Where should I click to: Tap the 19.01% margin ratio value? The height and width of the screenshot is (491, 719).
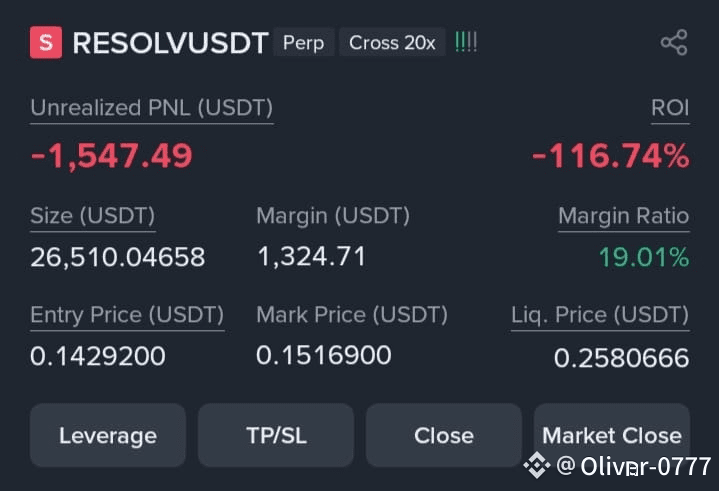[x=643, y=257]
